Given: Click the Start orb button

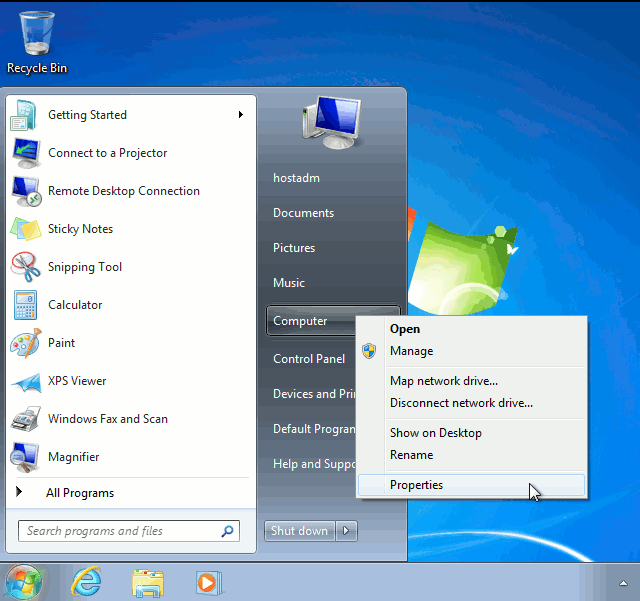Looking at the screenshot, I should (24, 581).
